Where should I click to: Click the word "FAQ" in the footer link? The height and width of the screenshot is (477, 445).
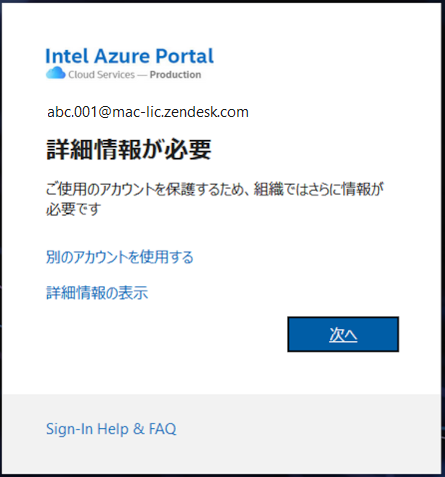pyautogui.click(x=162, y=429)
